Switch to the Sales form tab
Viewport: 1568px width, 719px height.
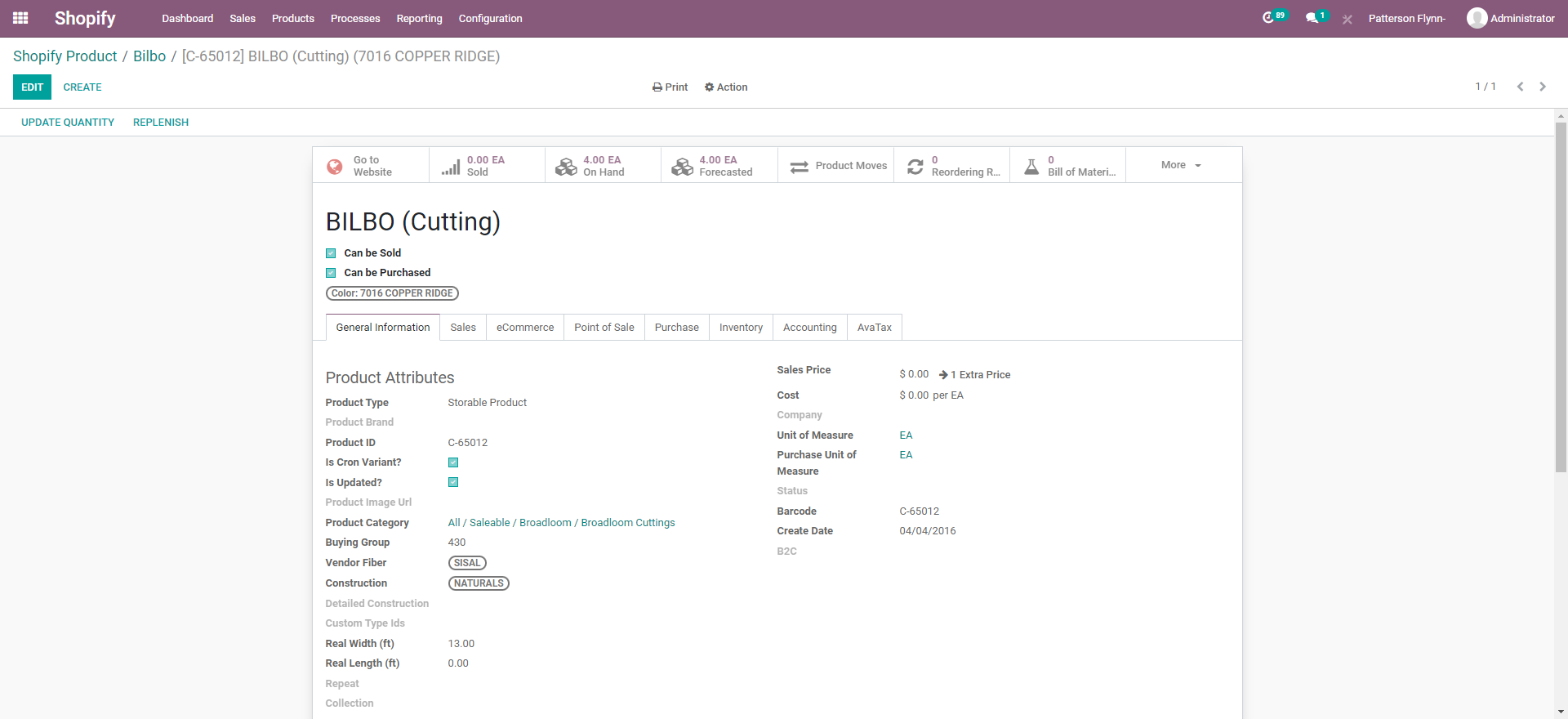[x=463, y=328]
